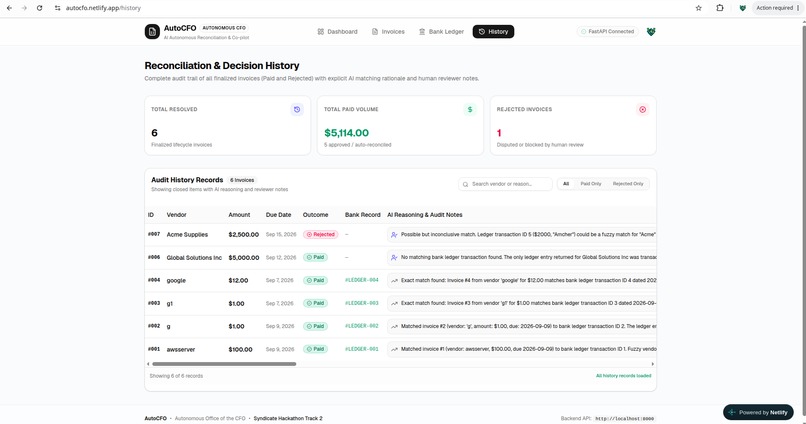Select the All filter
This screenshot has width=806, height=424.
(566, 184)
